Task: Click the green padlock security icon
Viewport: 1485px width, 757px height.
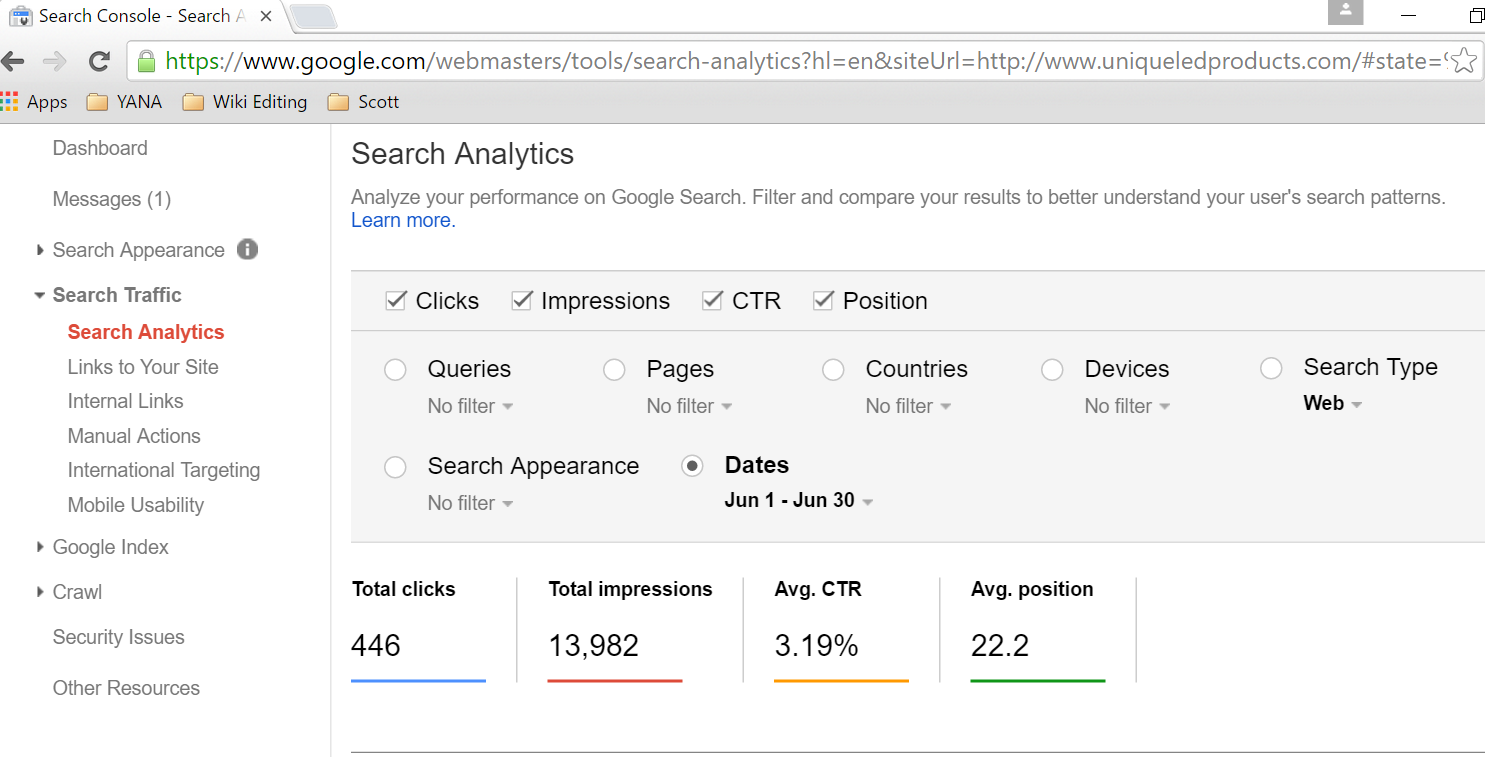Action: (147, 61)
